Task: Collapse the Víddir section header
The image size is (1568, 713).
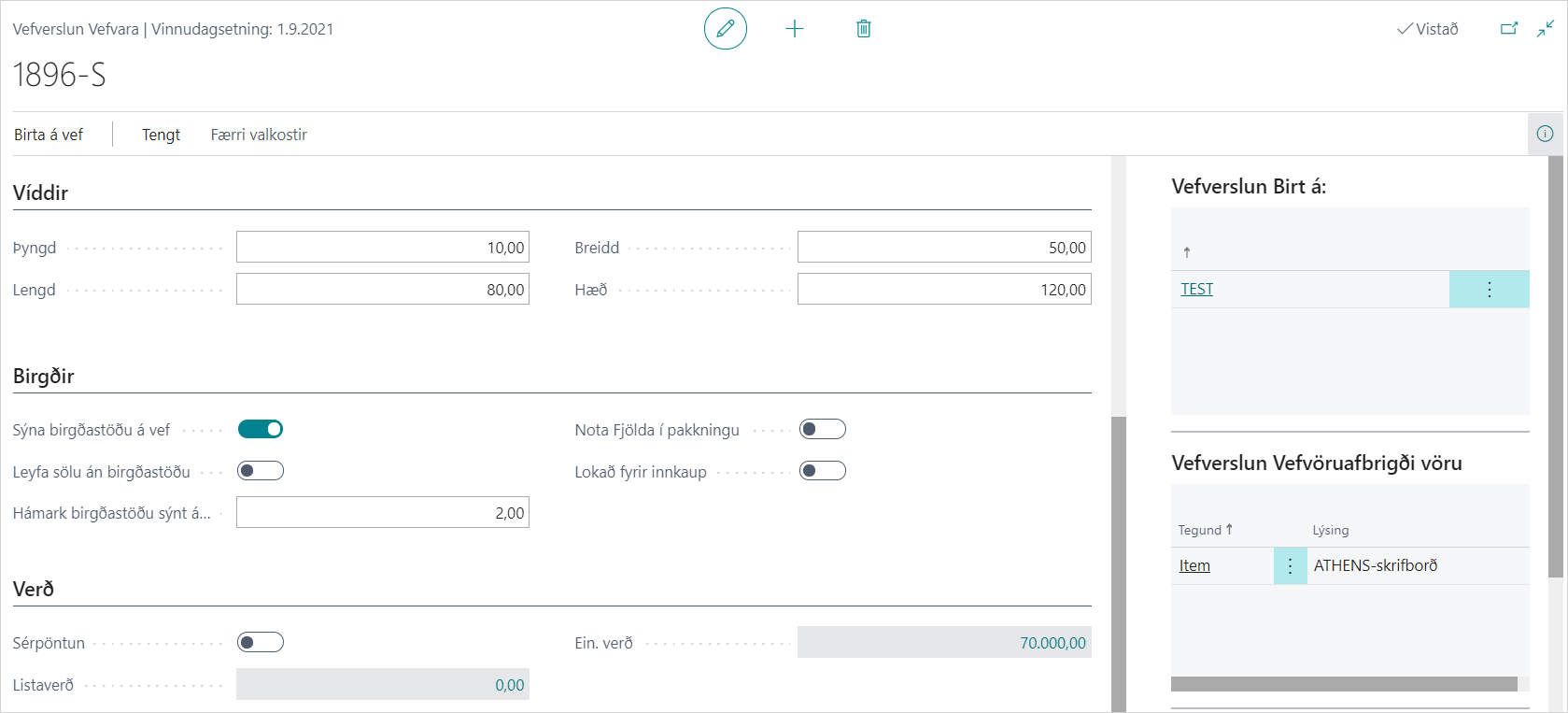Action: [x=41, y=193]
